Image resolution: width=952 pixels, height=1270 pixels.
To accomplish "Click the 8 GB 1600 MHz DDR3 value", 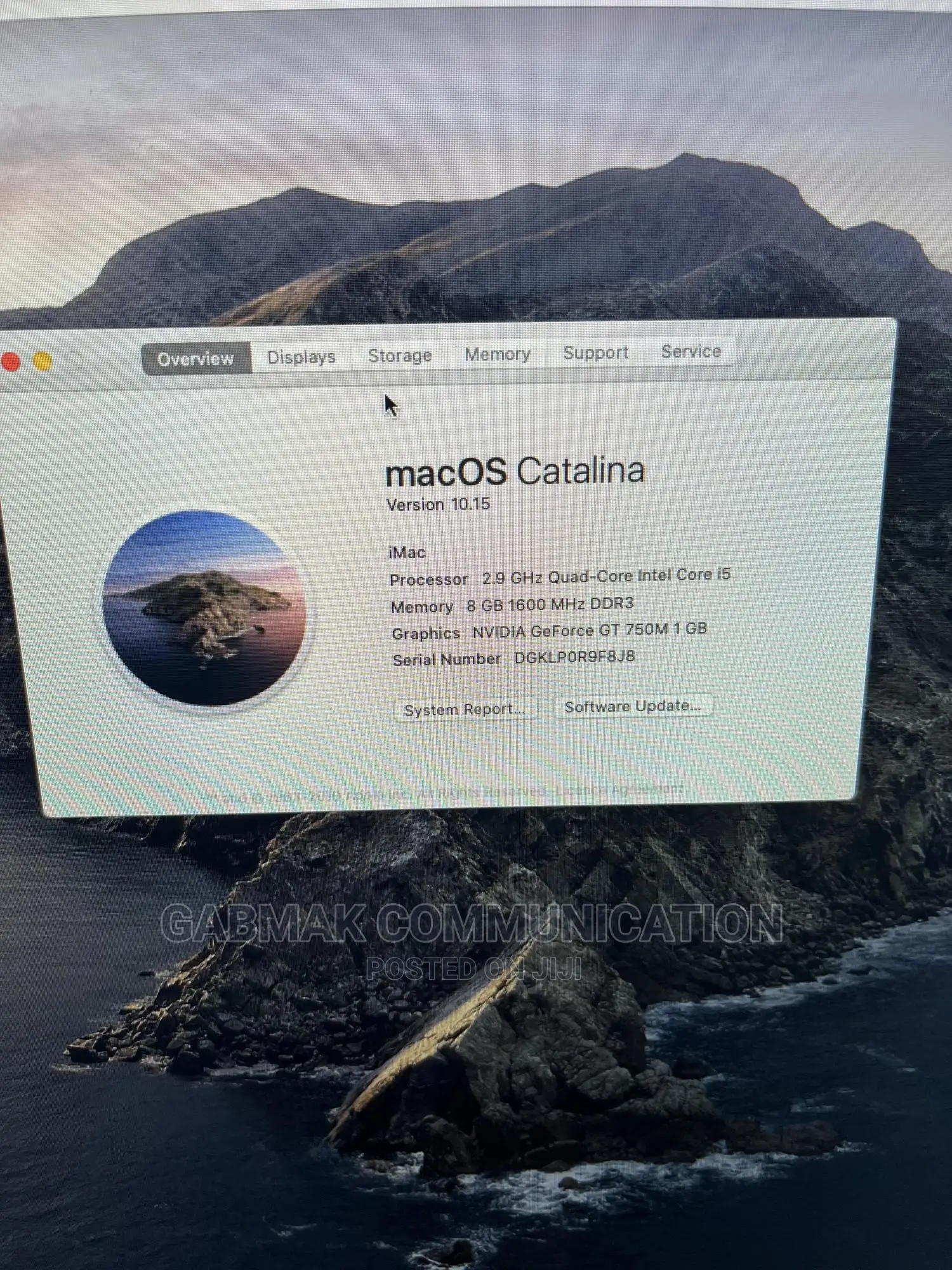I will click(x=550, y=604).
